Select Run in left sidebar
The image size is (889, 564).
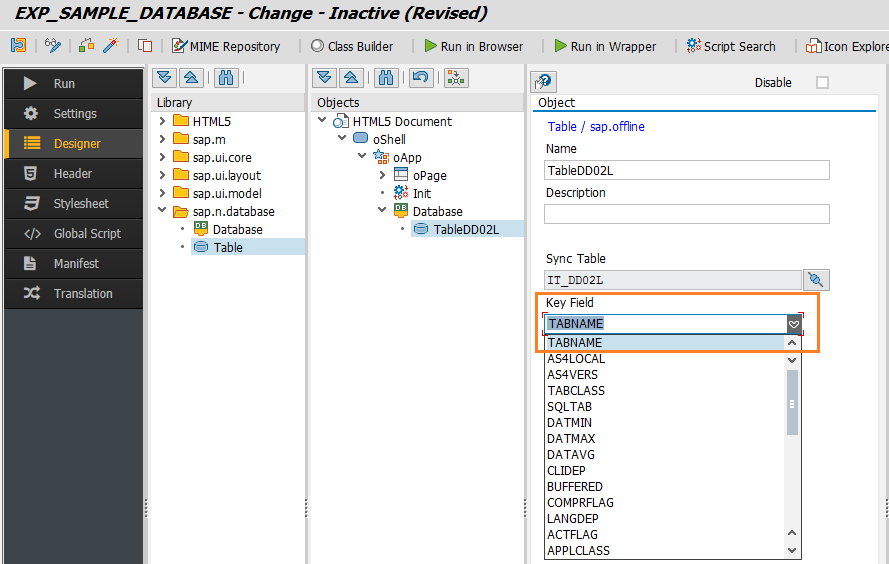pos(74,83)
